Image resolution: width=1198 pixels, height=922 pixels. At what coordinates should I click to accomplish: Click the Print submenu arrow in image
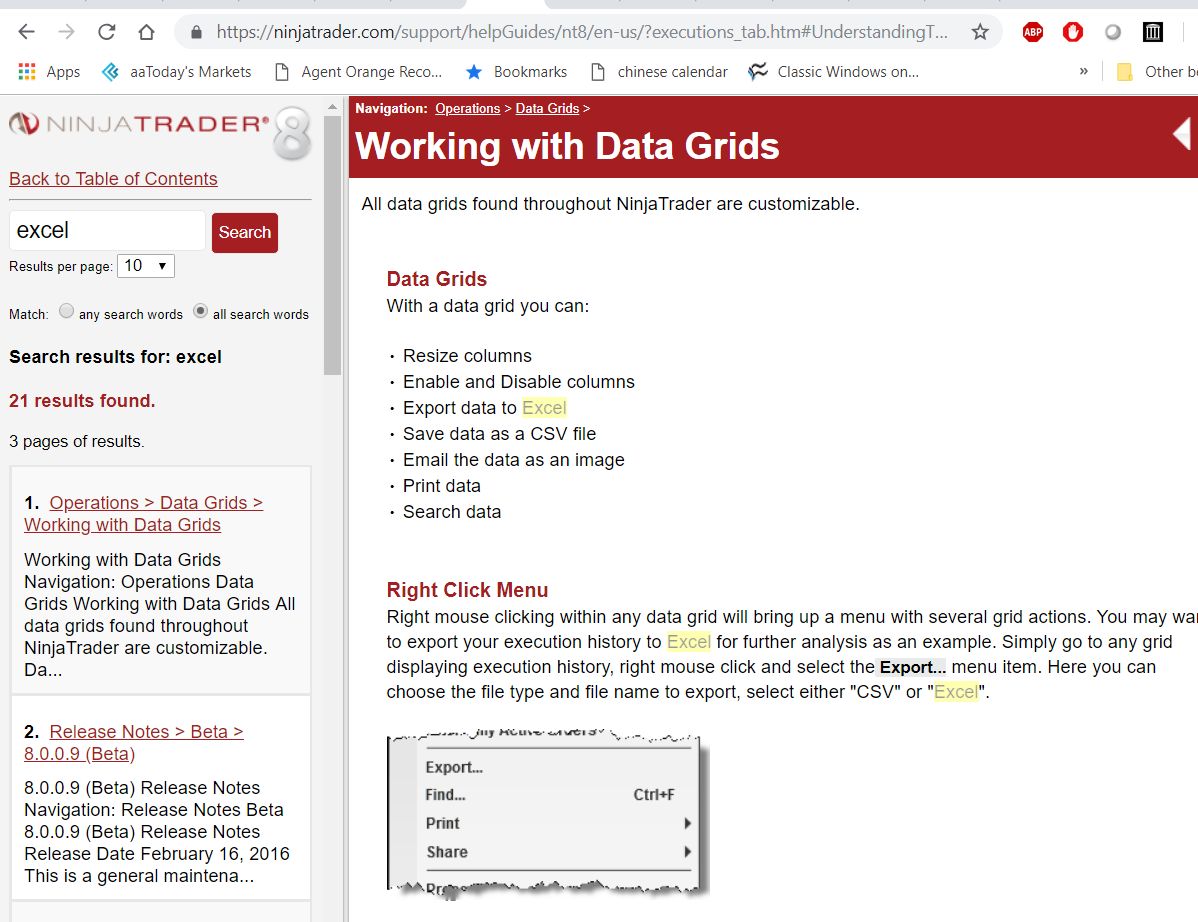click(688, 823)
